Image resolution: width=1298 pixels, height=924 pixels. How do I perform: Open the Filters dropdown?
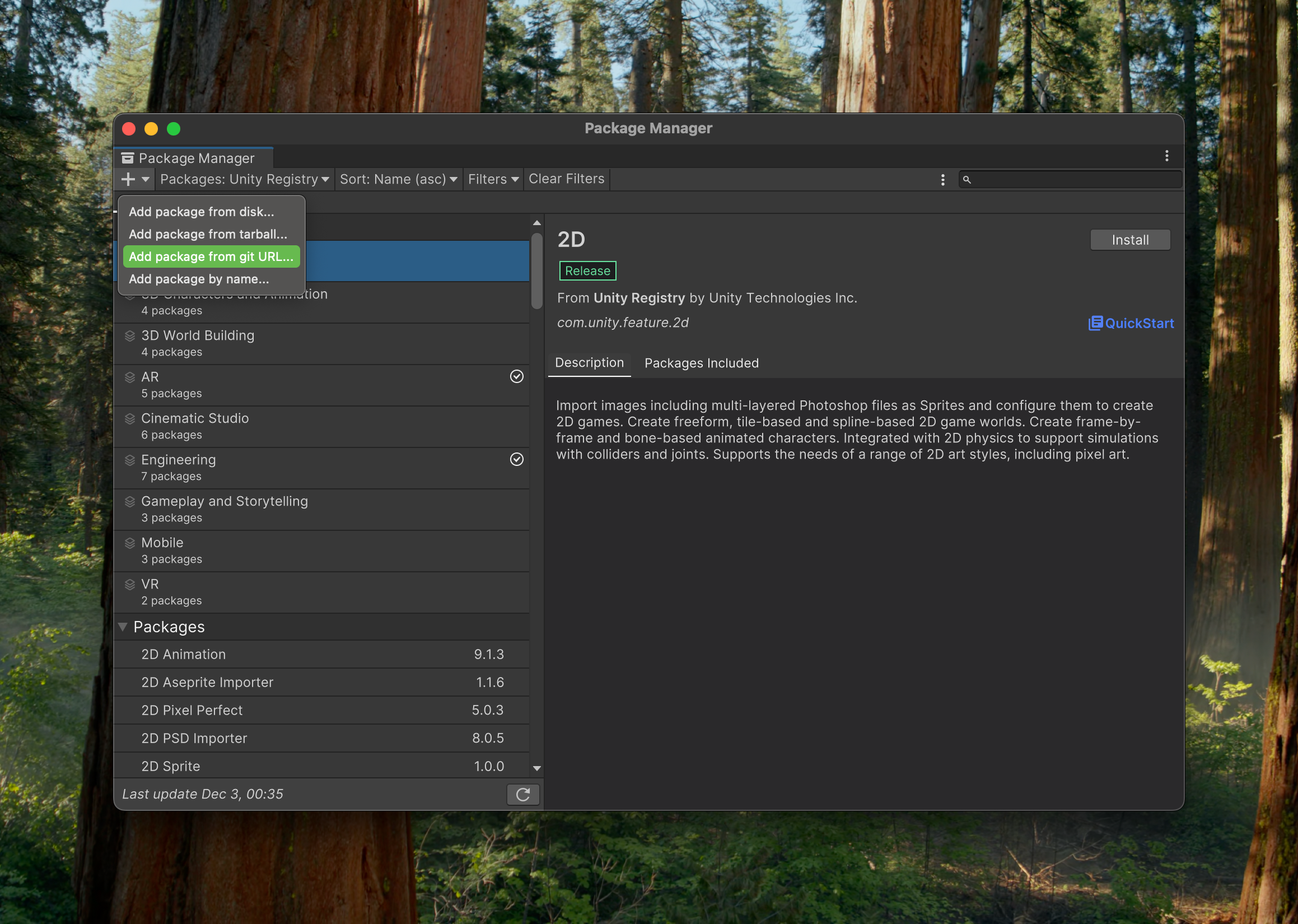tap(493, 179)
